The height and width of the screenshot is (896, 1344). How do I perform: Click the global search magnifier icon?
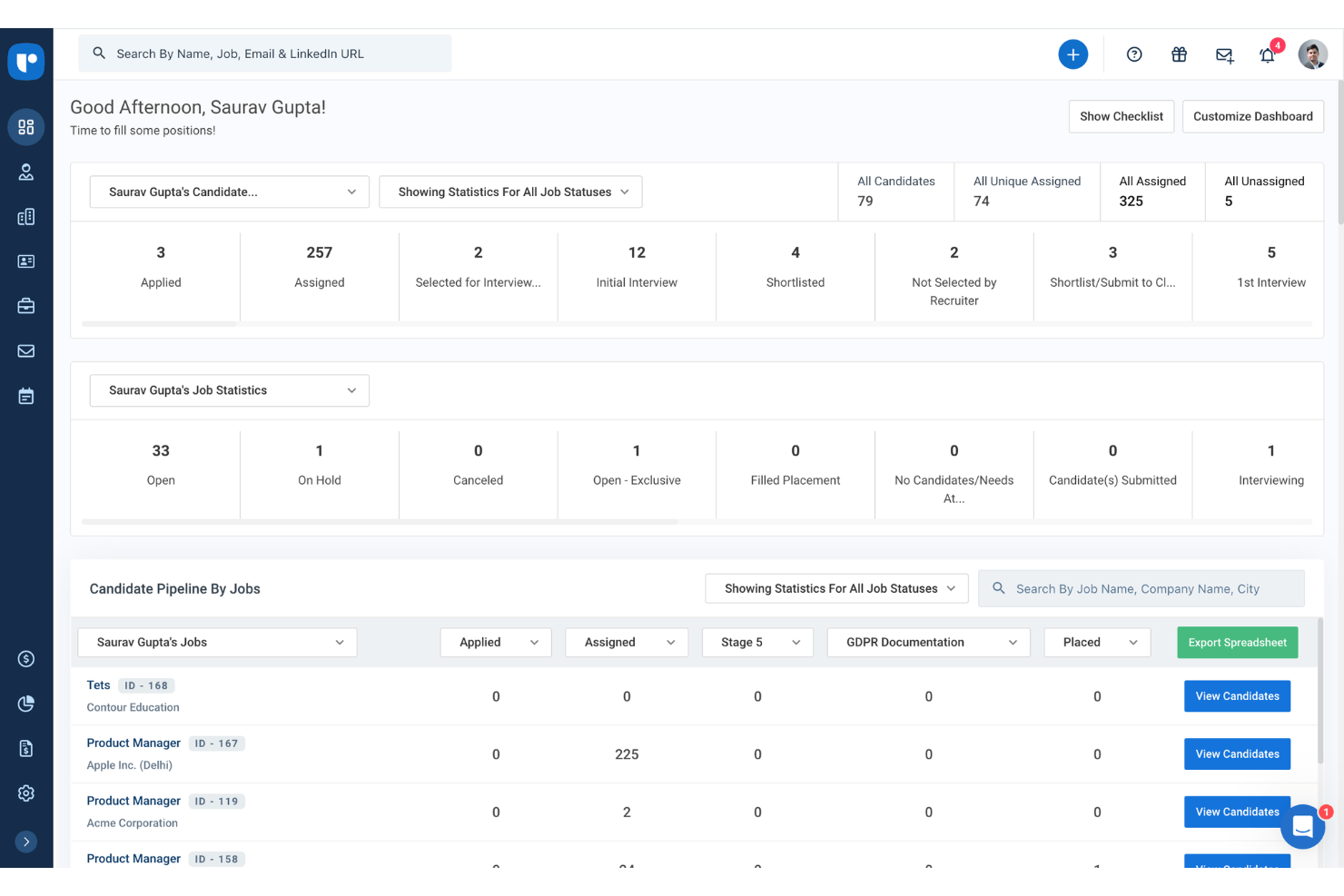pyautogui.click(x=99, y=54)
